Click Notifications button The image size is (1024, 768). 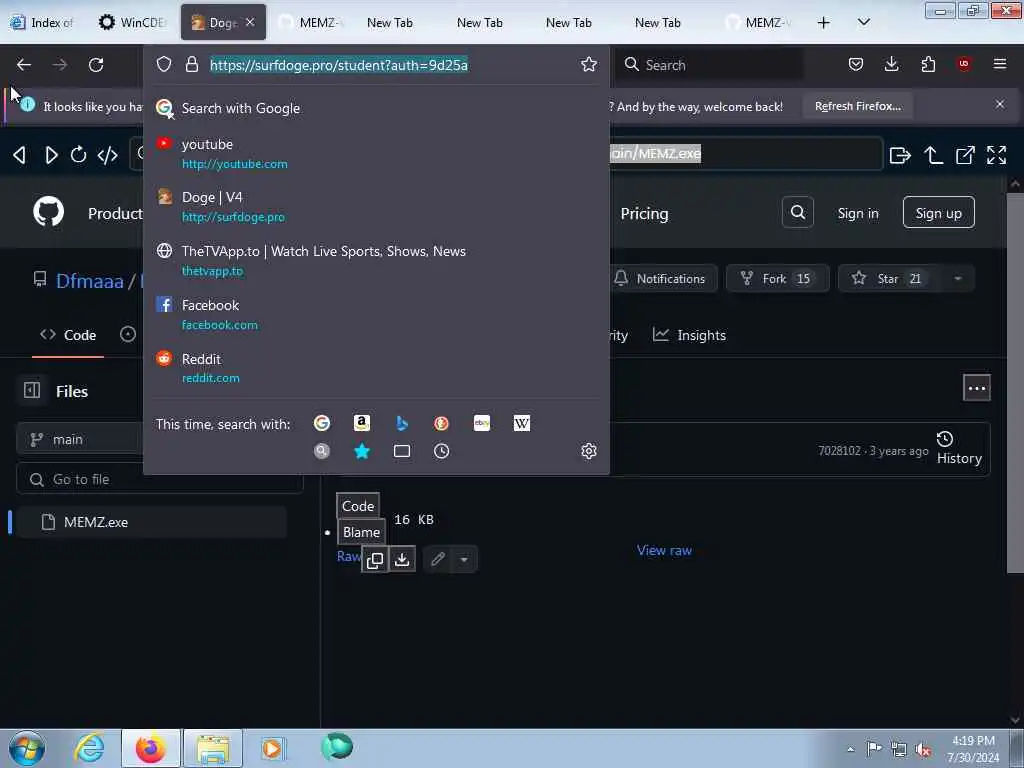pyautogui.click(x=661, y=279)
